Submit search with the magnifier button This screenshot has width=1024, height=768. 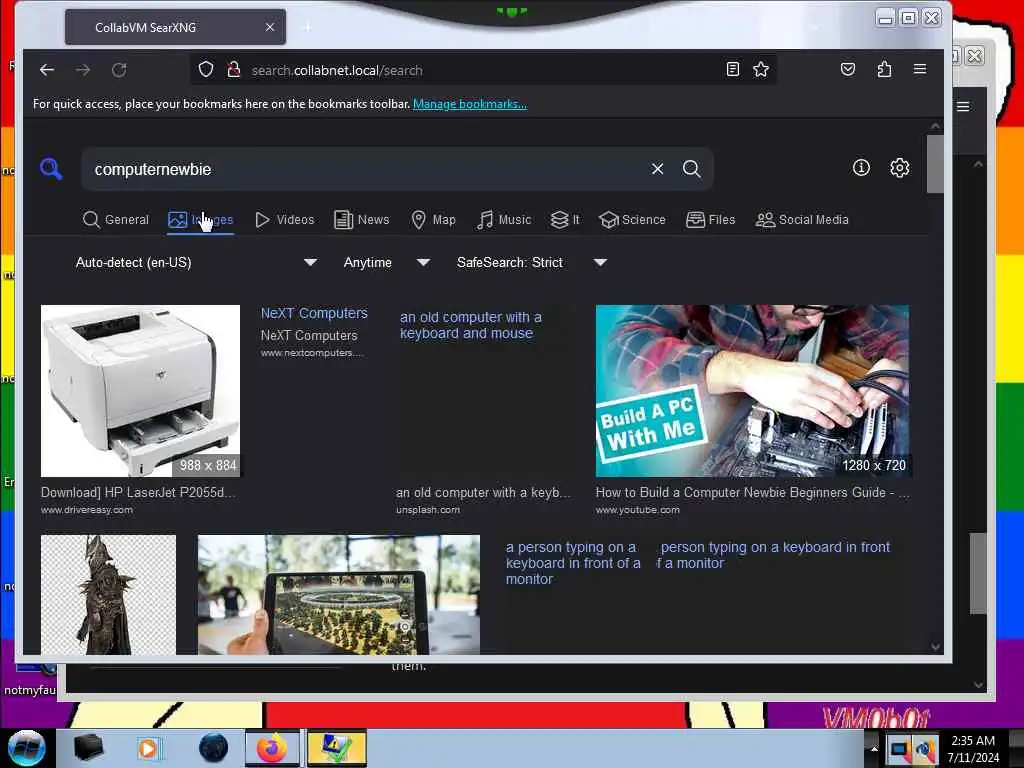pyautogui.click(x=692, y=169)
